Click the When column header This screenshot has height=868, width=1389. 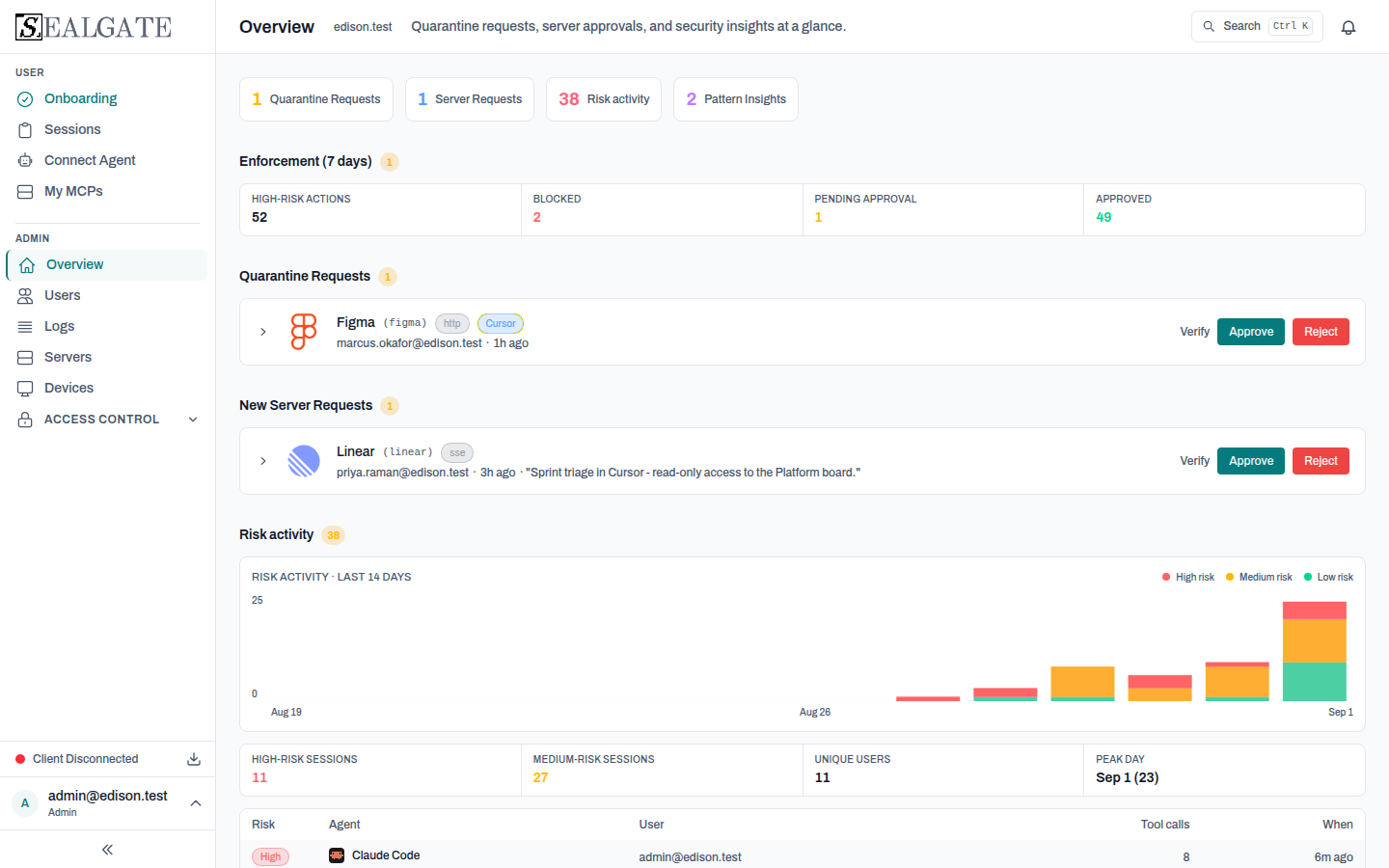point(1337,825)
